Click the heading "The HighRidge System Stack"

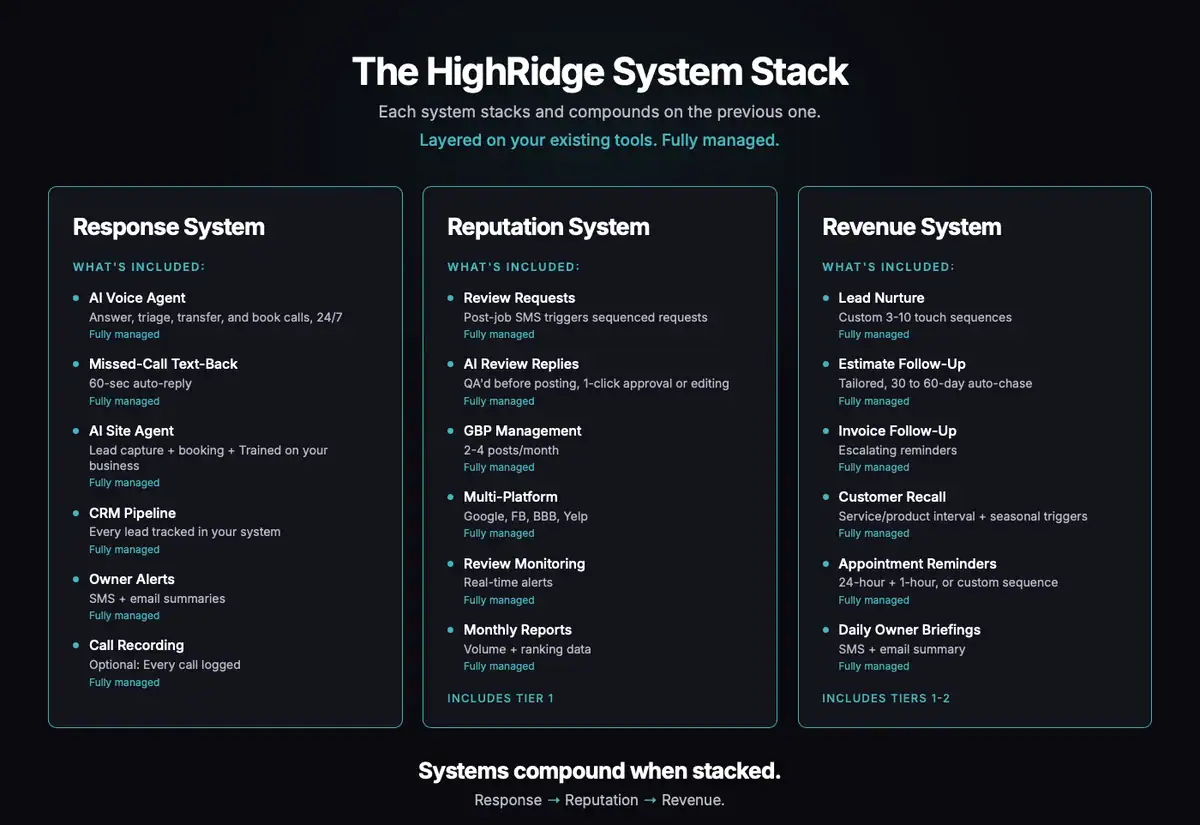pos(600,72)
